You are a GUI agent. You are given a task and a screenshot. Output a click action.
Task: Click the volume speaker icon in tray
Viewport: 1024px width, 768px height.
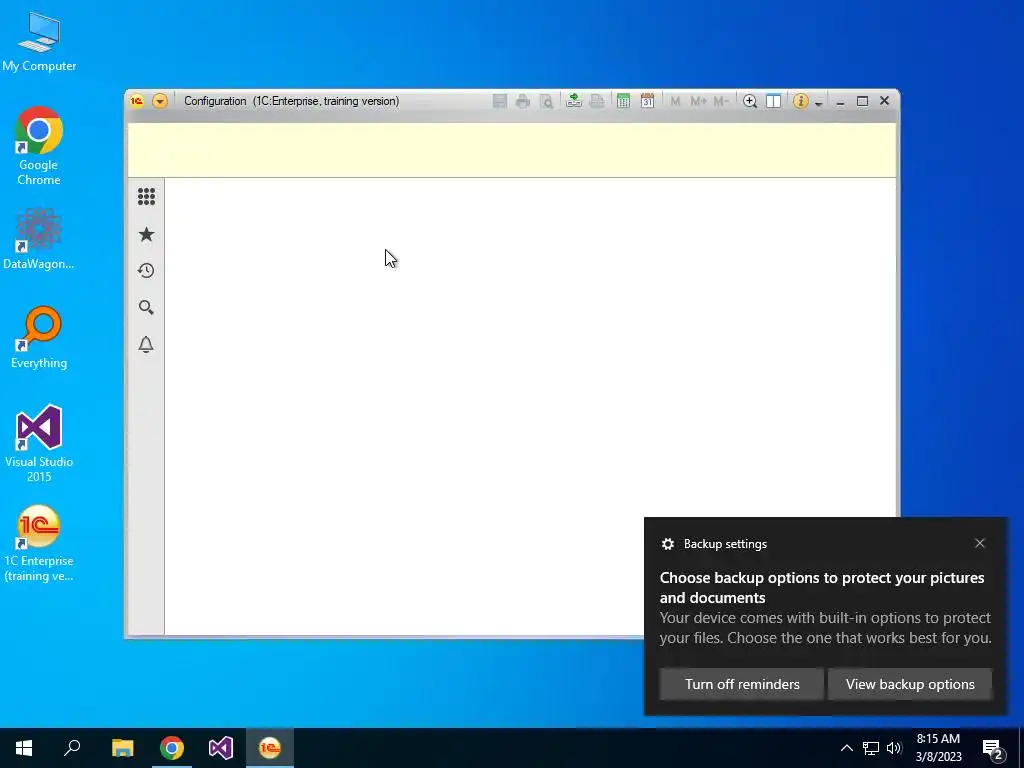pyautogui.click(x=894, y=748)
